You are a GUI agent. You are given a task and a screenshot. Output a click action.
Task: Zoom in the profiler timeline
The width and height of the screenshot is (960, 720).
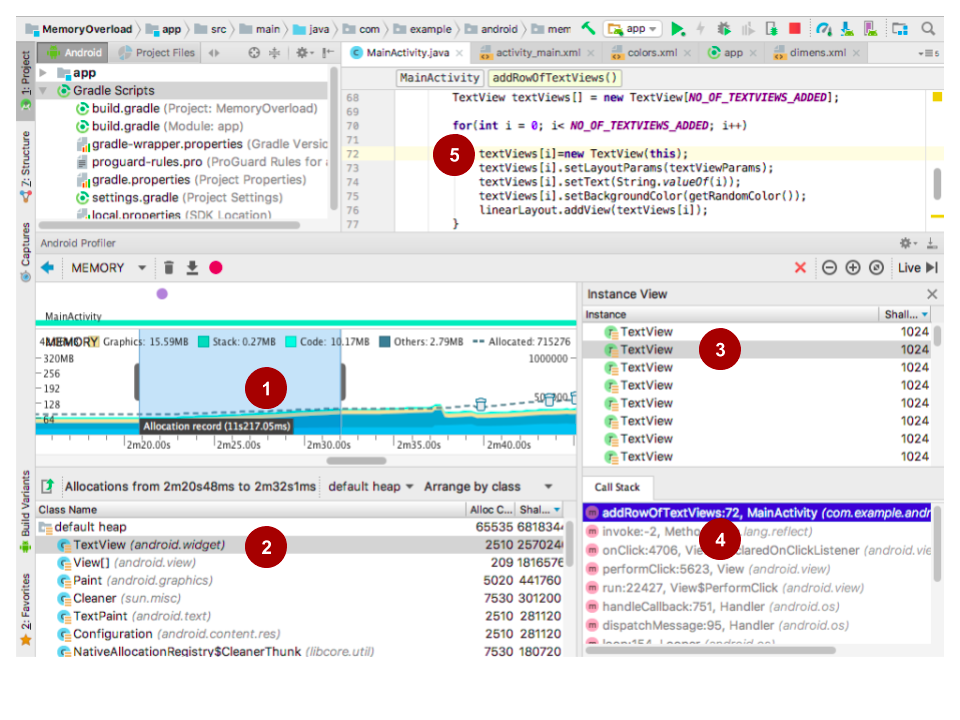click(x=853, y=268)
